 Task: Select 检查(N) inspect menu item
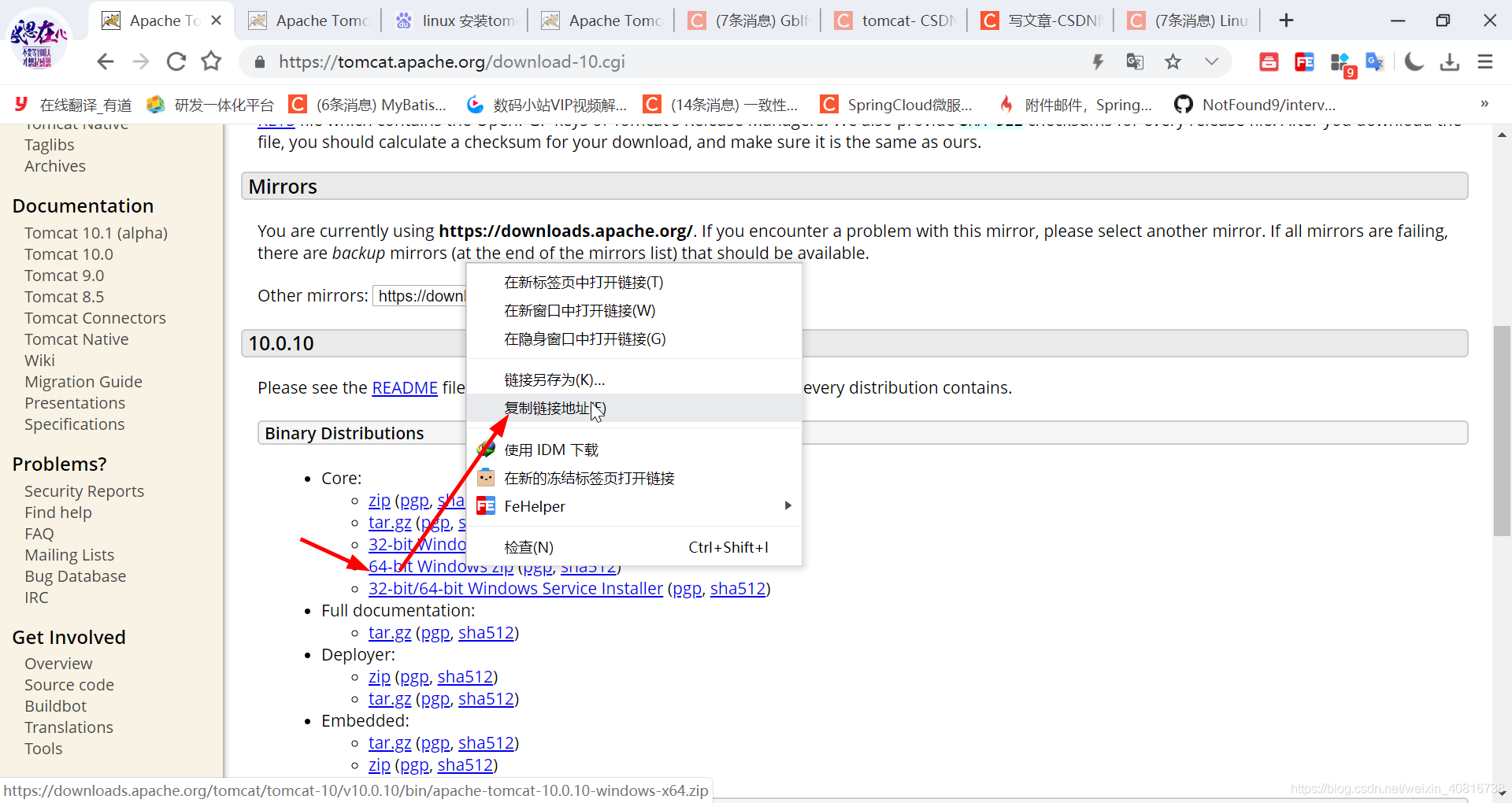coord(635,547)
